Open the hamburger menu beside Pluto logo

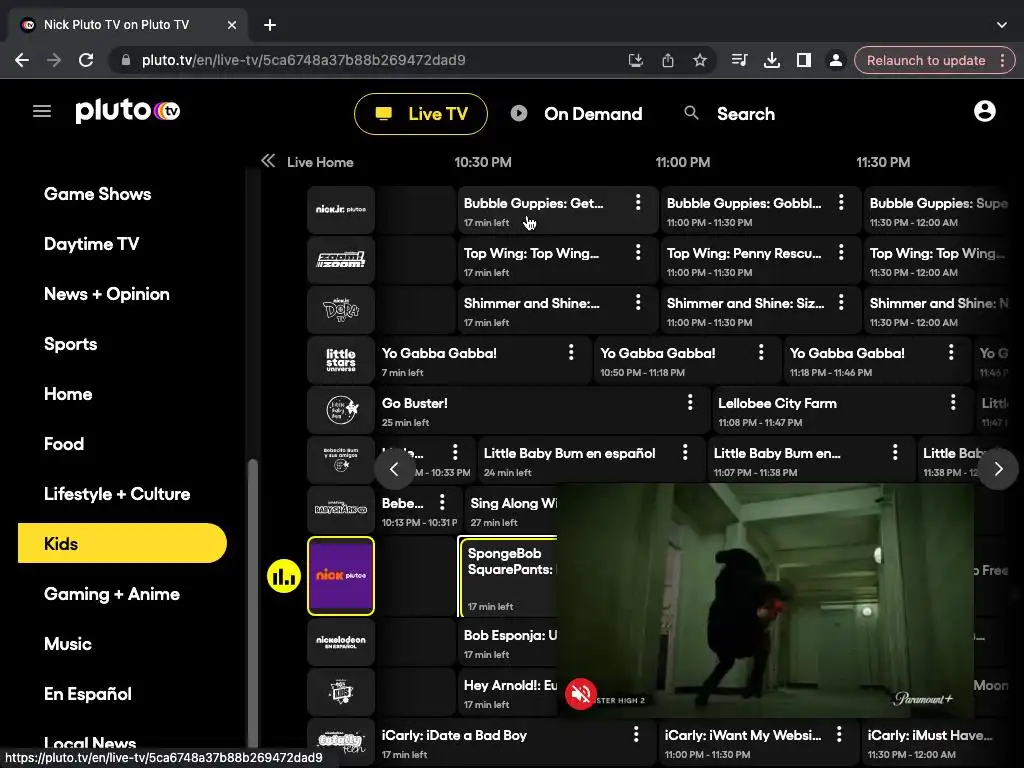pyautogui.click(x=42, y=112)
